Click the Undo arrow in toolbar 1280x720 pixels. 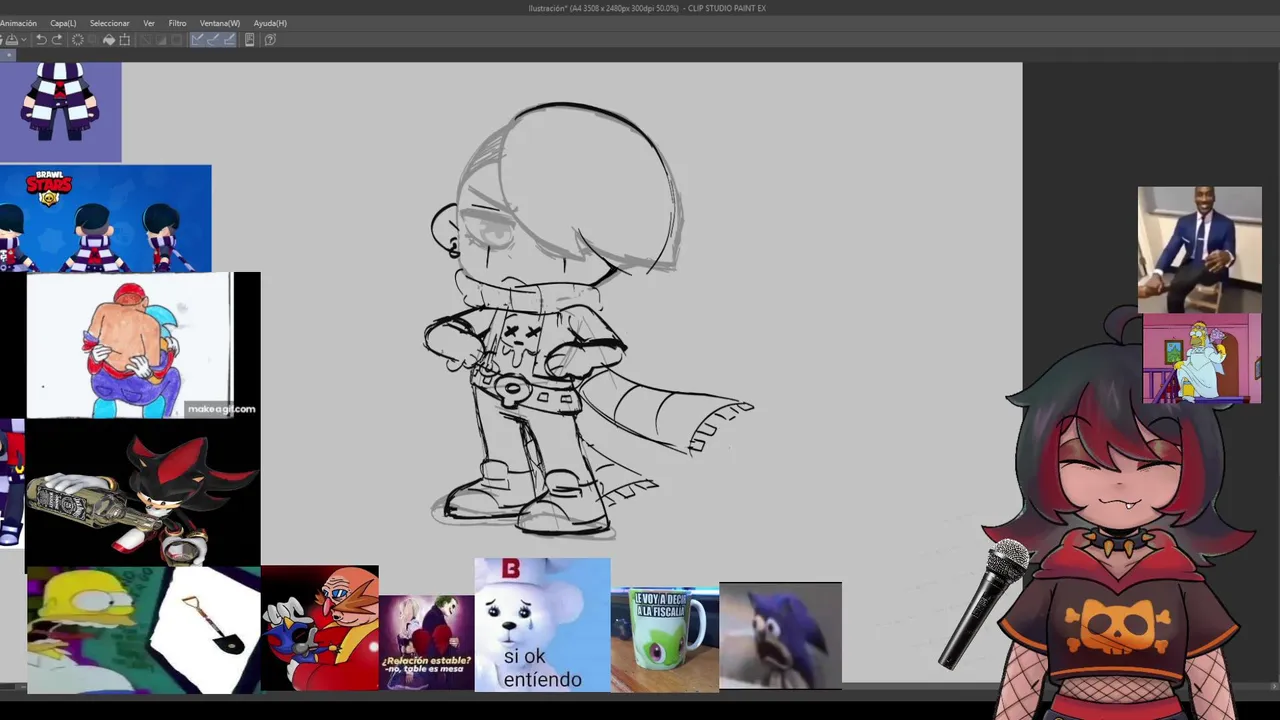[41, 40]
